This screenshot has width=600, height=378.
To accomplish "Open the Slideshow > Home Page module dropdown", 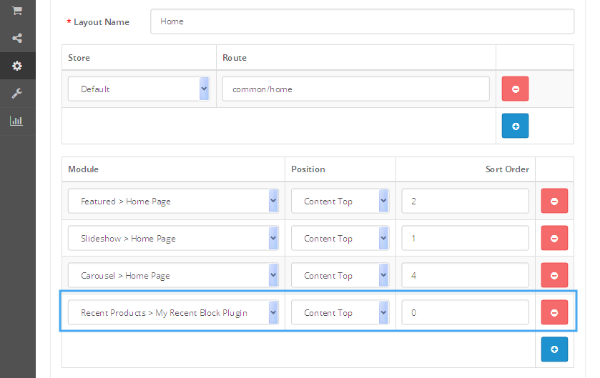I will click(173, 238).
